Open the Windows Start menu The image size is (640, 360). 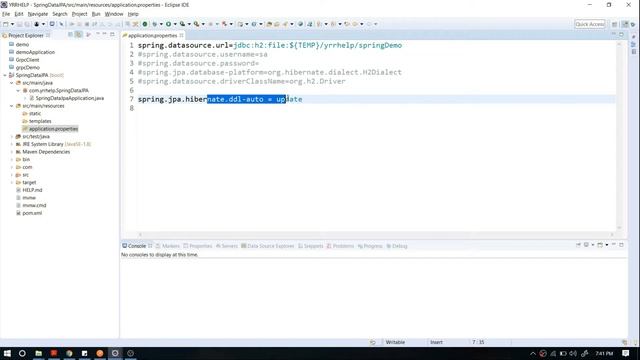7,353
